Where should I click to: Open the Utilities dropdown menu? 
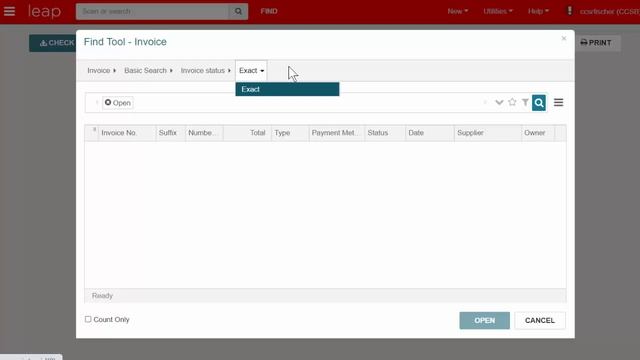pyautogui.click(x=498, y=11)
